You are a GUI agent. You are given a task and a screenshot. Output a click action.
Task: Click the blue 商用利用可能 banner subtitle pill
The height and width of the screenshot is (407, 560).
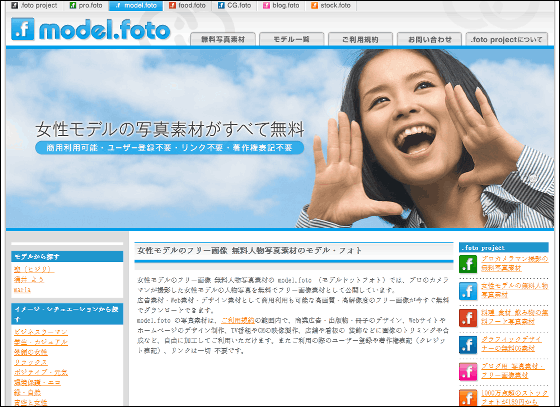coord(170,148)
